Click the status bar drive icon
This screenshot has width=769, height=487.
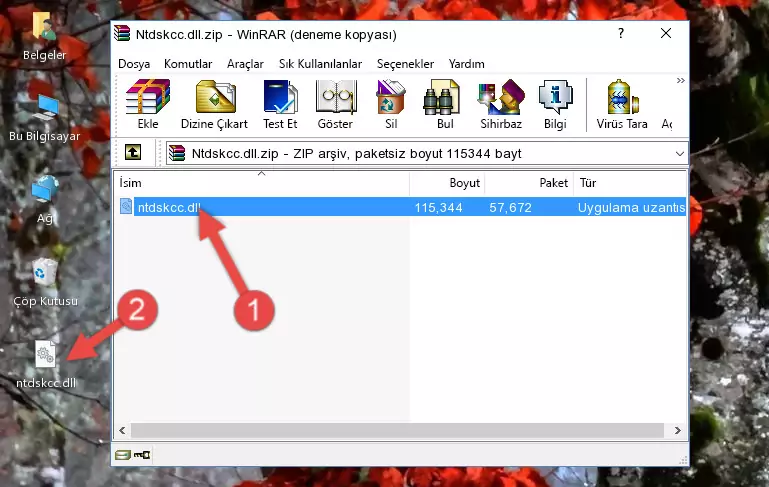123,455
